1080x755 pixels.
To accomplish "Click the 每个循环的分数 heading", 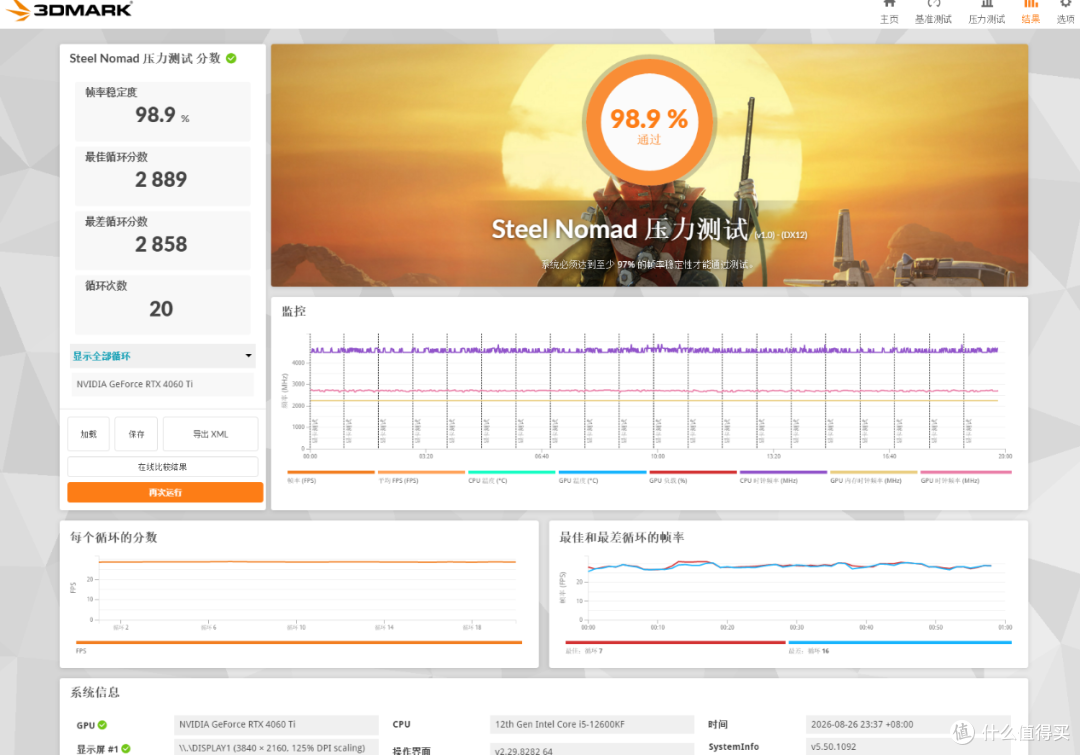I will pyautogui.click(x=114, y=537).
